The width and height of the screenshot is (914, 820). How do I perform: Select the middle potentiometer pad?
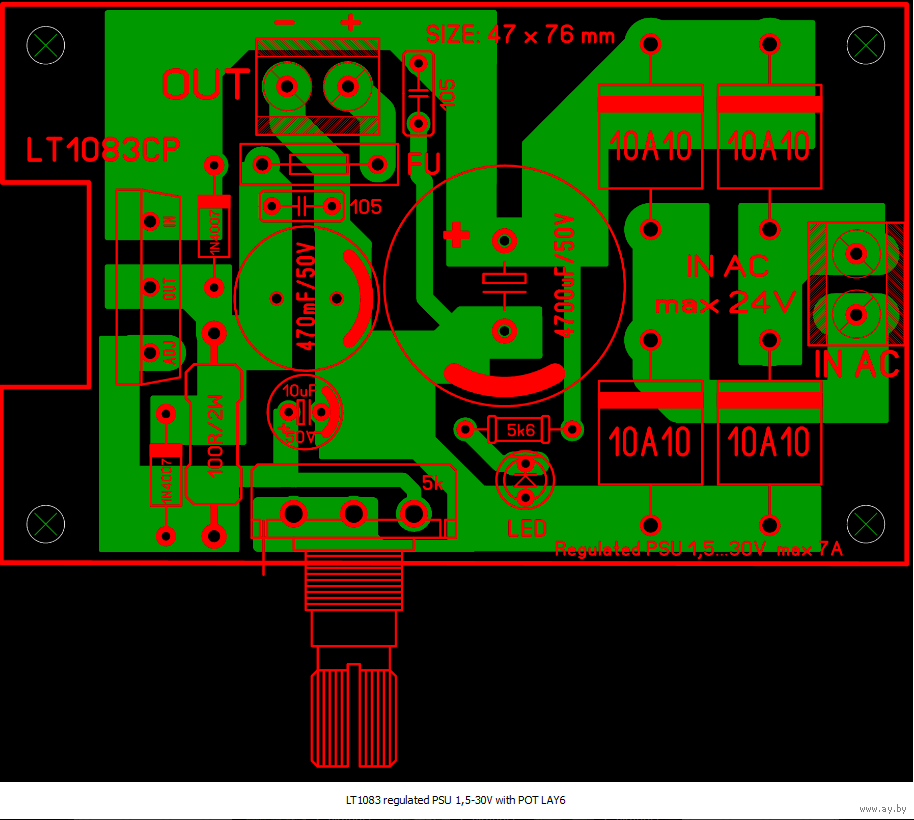[353, 514]
